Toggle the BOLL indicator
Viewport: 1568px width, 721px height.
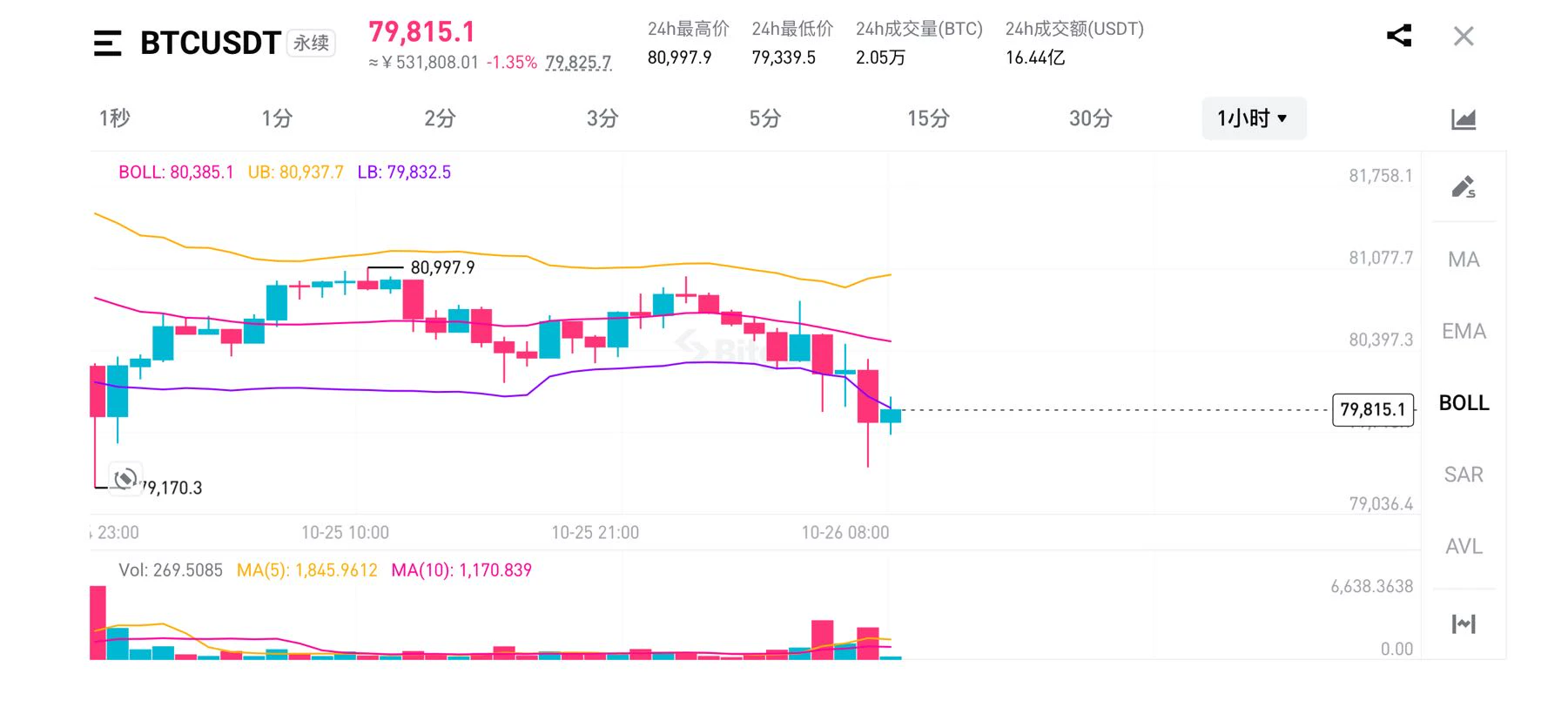coord(1464,403)
